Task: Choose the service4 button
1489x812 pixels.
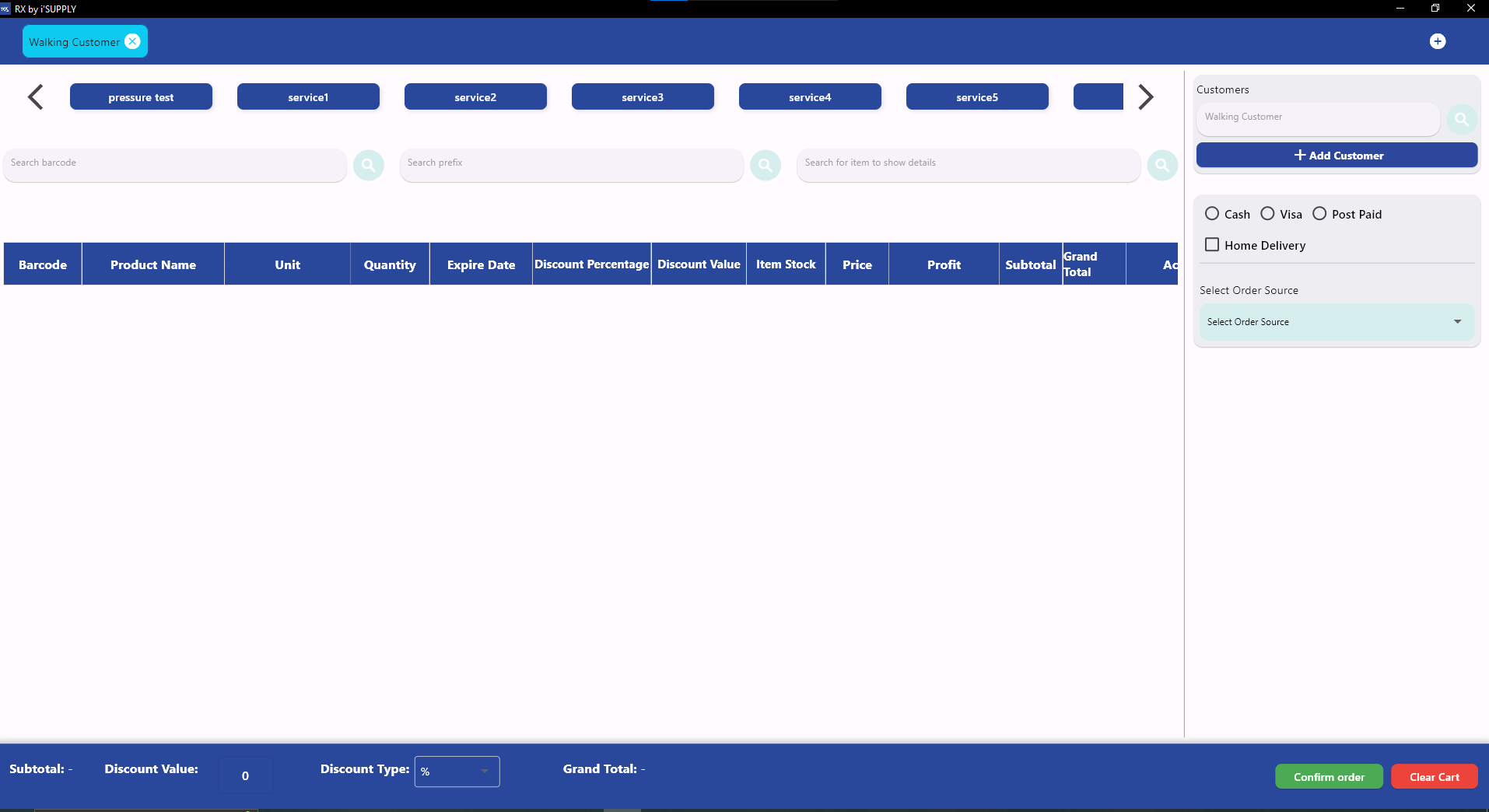Action: (810, 96)
